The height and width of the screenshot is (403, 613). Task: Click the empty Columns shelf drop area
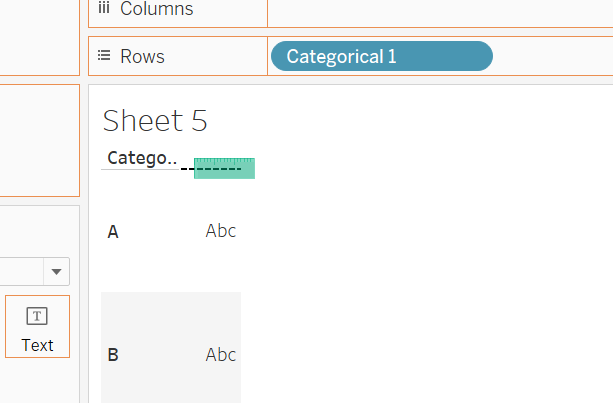pos(440,10)
